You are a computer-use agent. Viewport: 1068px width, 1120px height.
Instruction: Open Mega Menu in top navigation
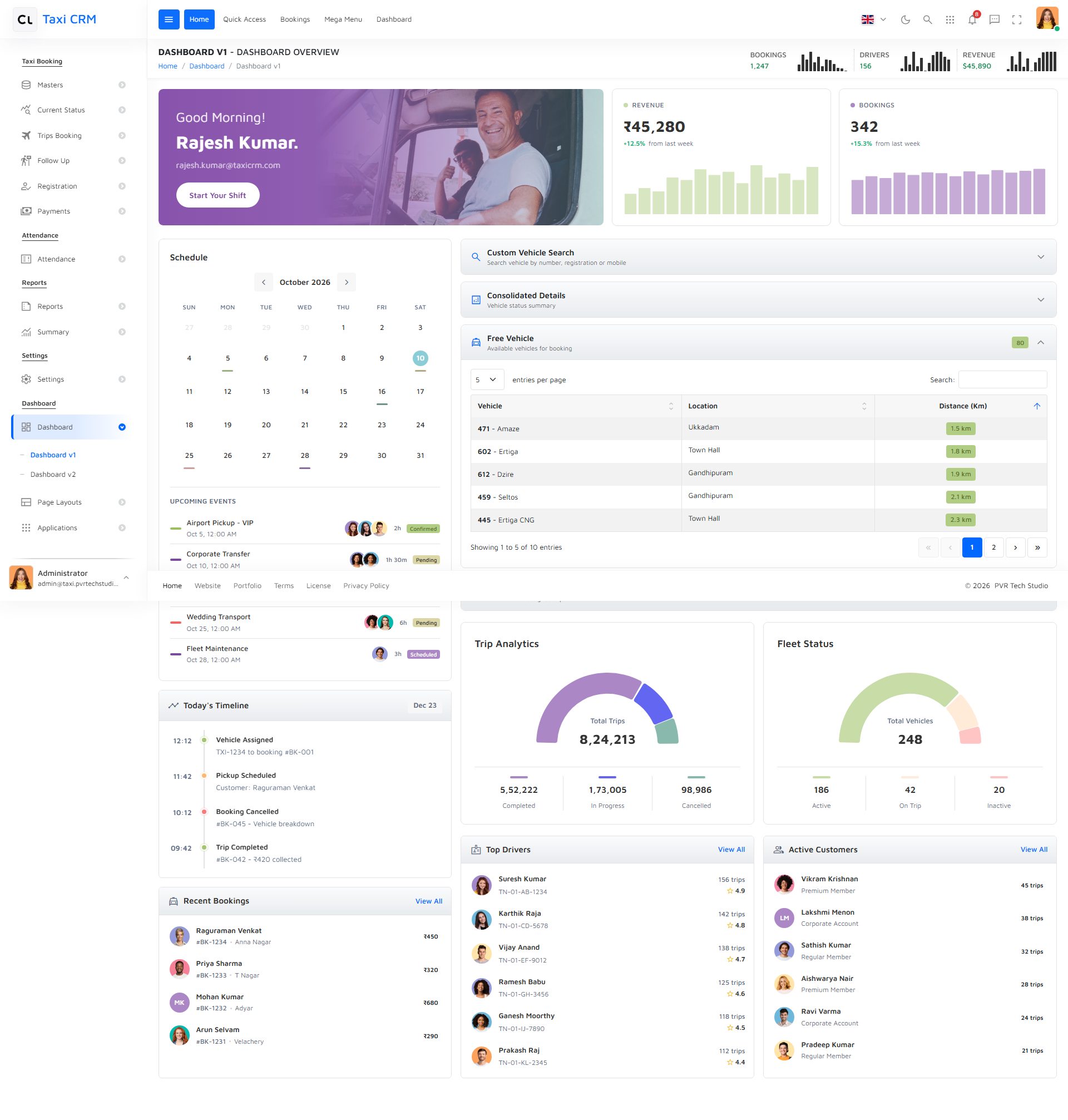click(343, 19)
